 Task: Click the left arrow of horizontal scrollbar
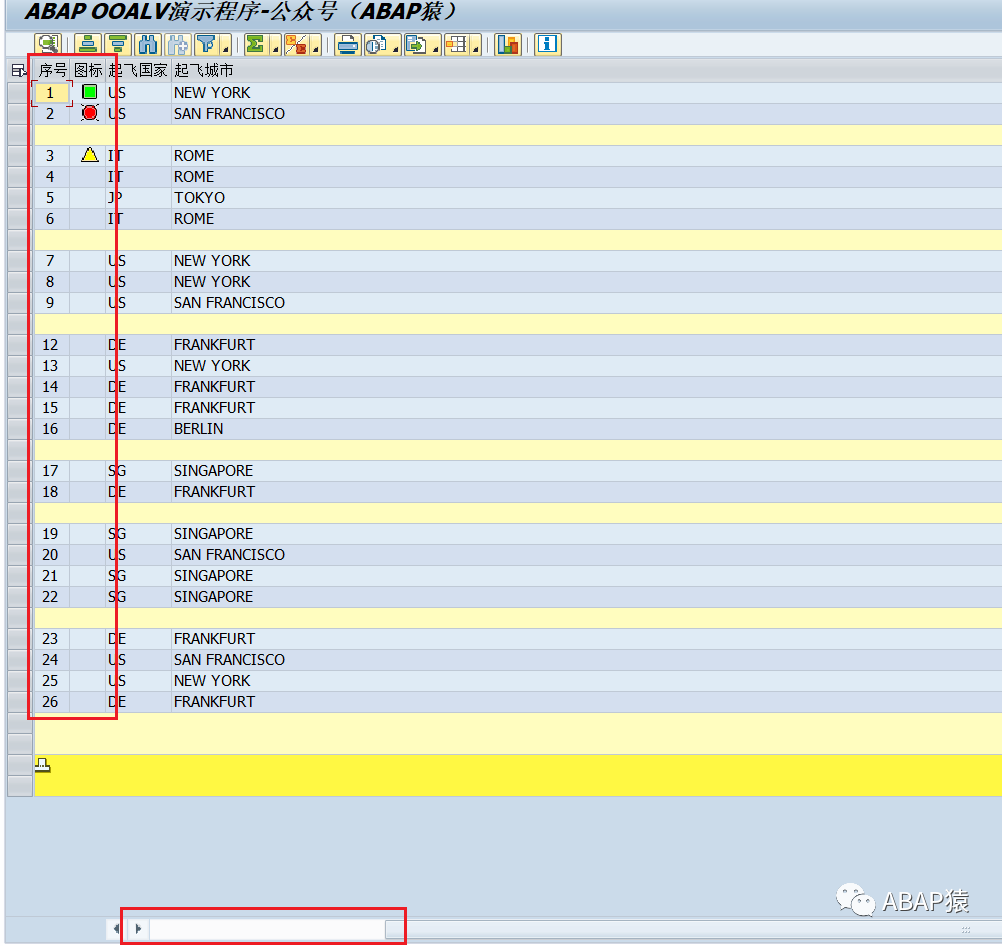116,928
